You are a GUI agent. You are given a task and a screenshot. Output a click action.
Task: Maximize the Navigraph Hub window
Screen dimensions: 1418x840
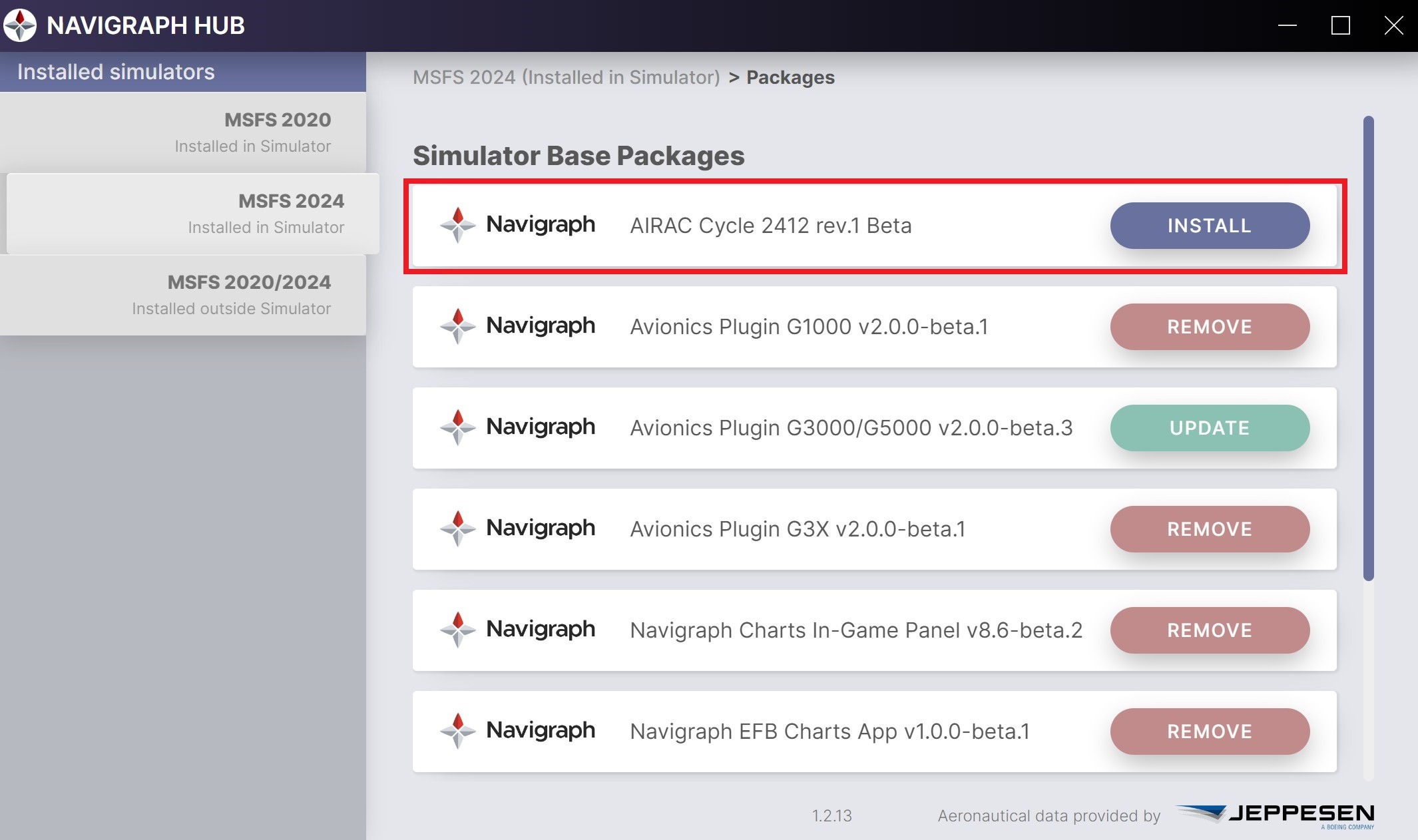1340,25
